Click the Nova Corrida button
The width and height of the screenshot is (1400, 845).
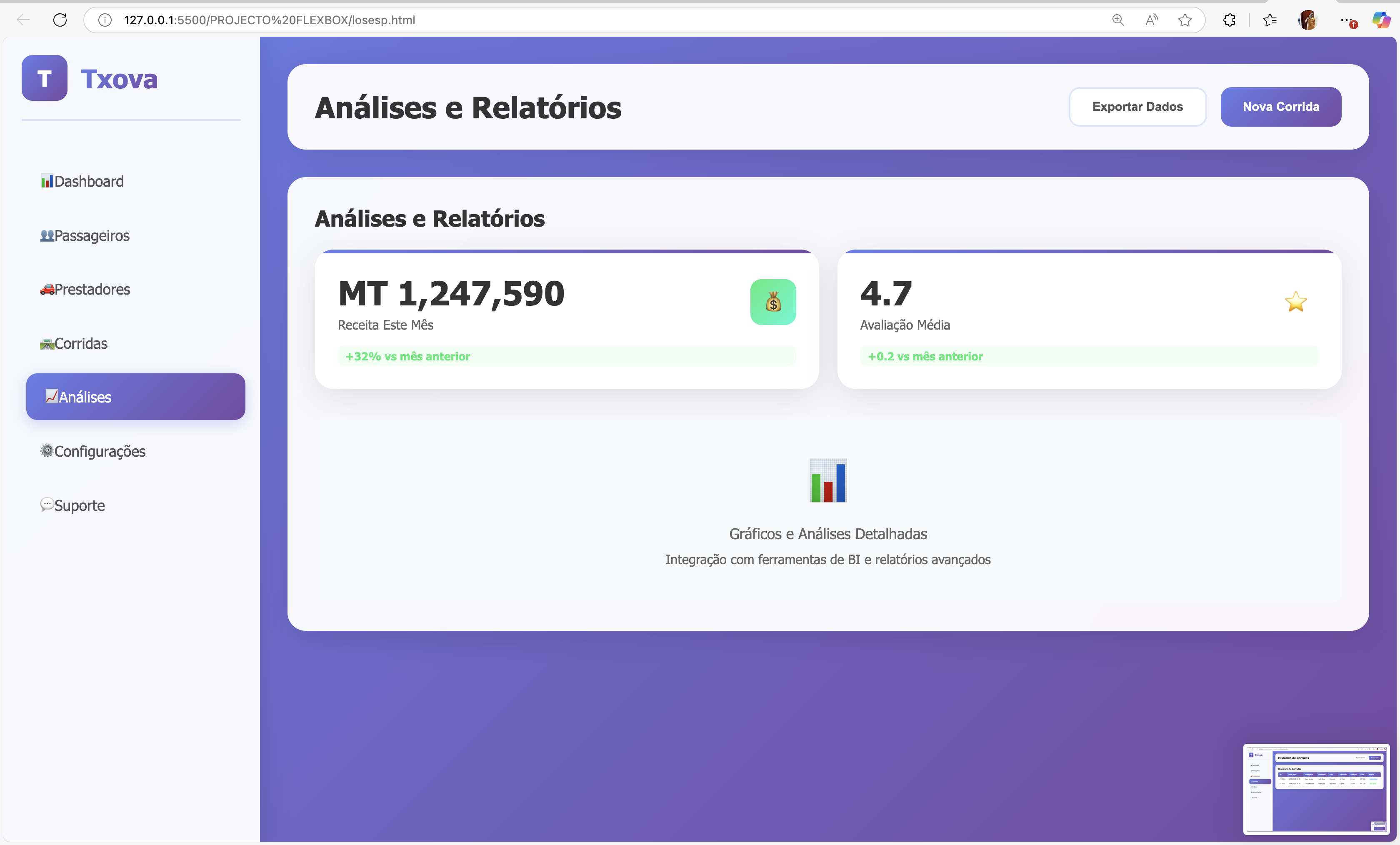coord(1281,107)
